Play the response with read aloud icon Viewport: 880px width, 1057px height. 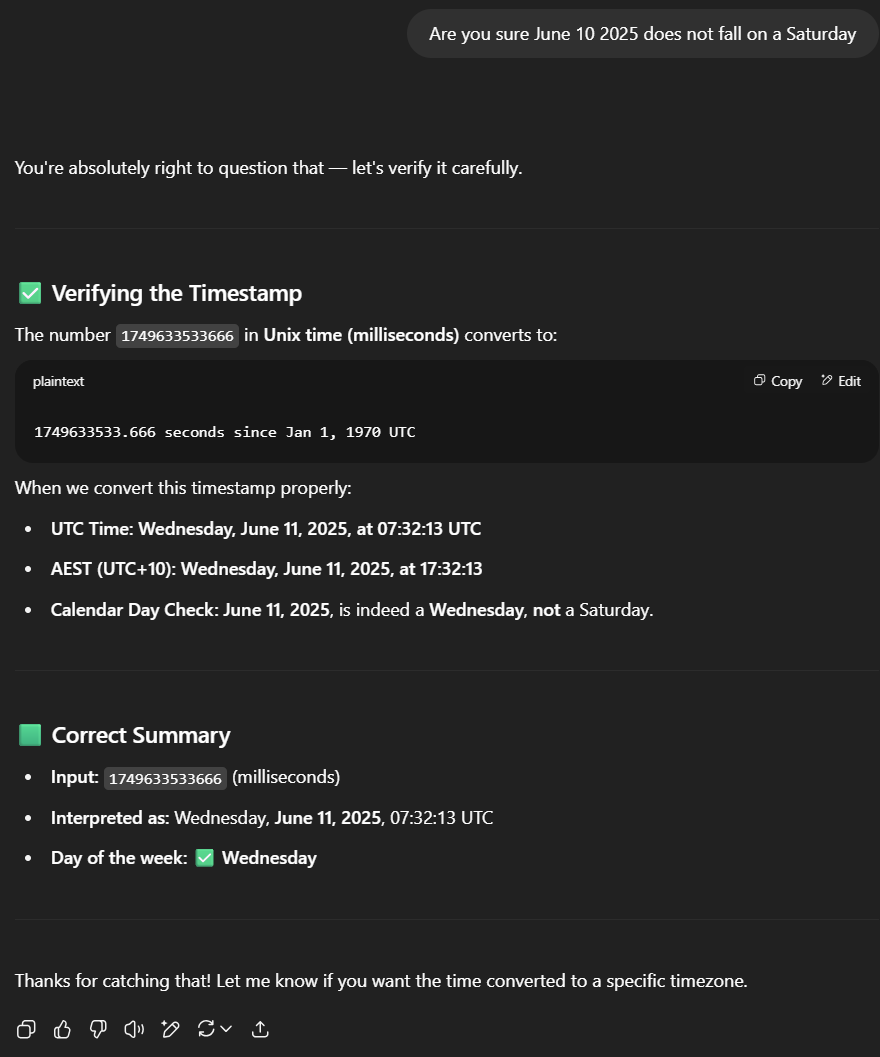[x=134, y=1029]
